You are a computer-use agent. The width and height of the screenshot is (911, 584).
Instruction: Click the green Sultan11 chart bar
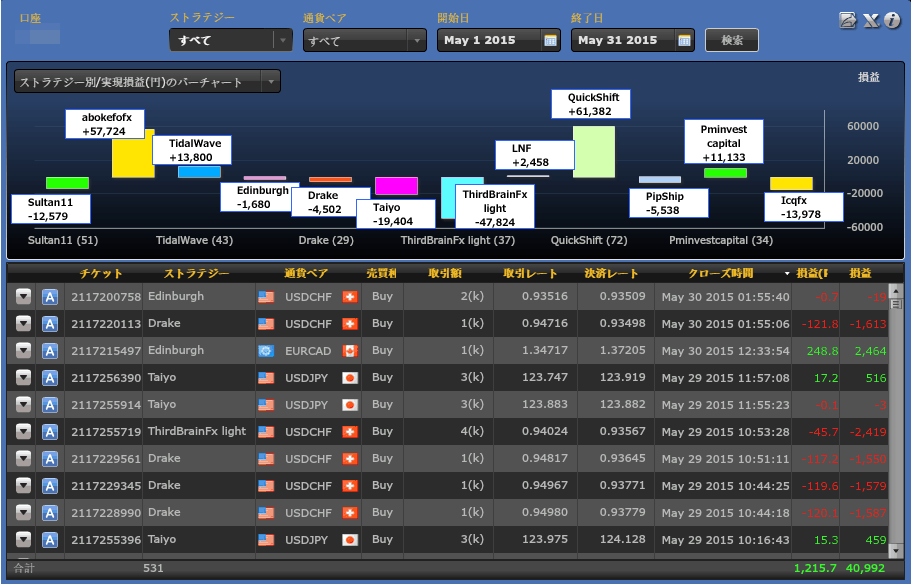pyautogui.click(x=67, y=183)
